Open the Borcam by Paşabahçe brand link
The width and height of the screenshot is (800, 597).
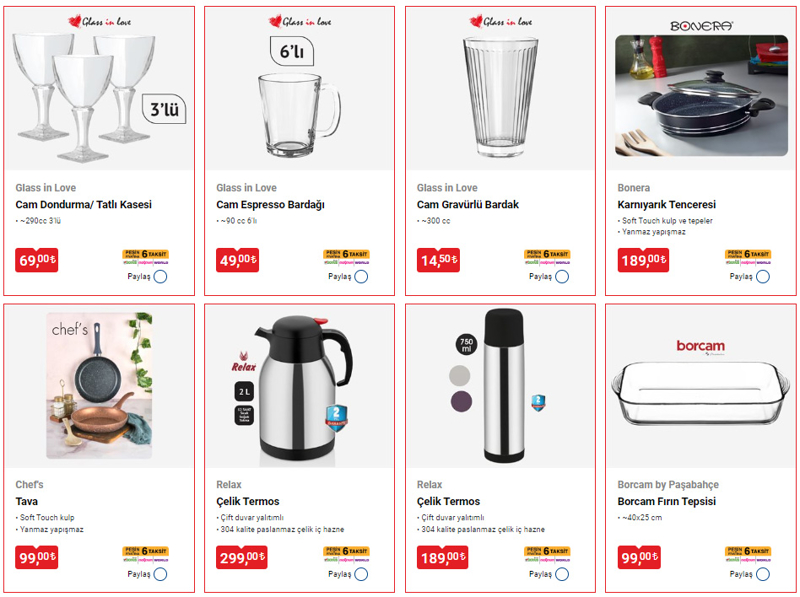[668, 485]
